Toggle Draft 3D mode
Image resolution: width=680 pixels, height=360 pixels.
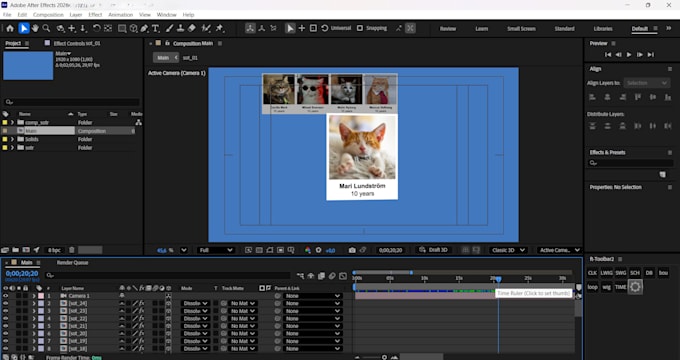coord(433,250)
